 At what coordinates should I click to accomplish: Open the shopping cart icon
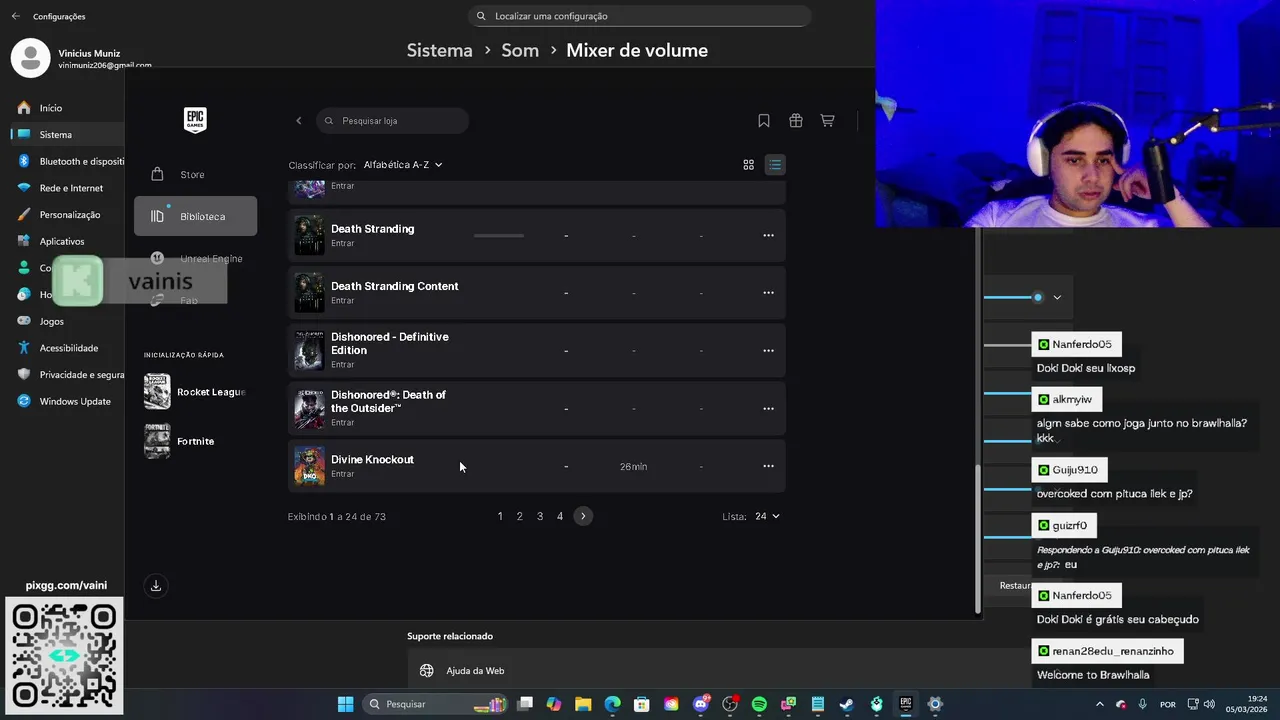pos(828,120)
